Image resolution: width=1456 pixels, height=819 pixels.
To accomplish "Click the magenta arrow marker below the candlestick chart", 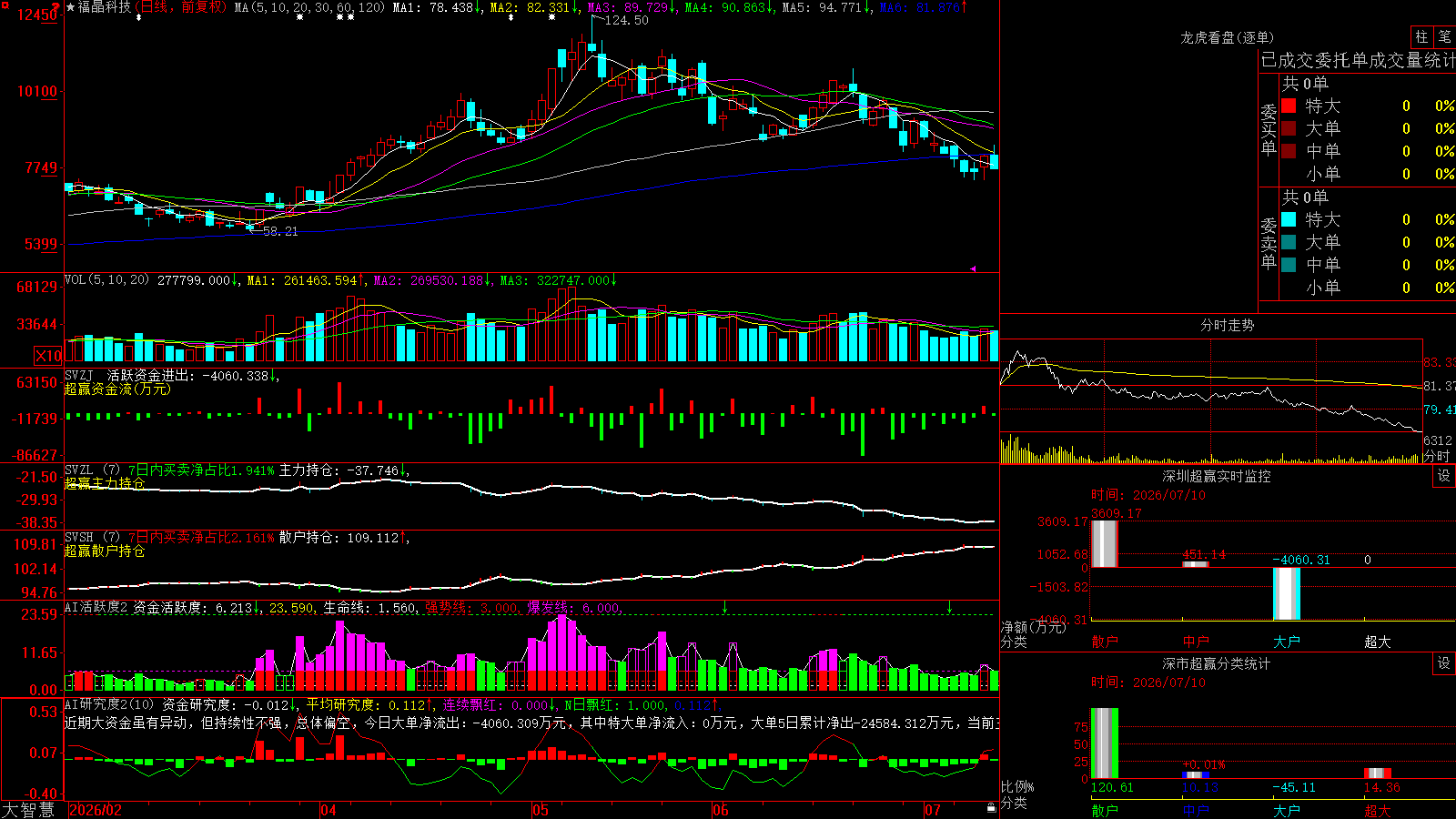I will click(x=973, y=268).
